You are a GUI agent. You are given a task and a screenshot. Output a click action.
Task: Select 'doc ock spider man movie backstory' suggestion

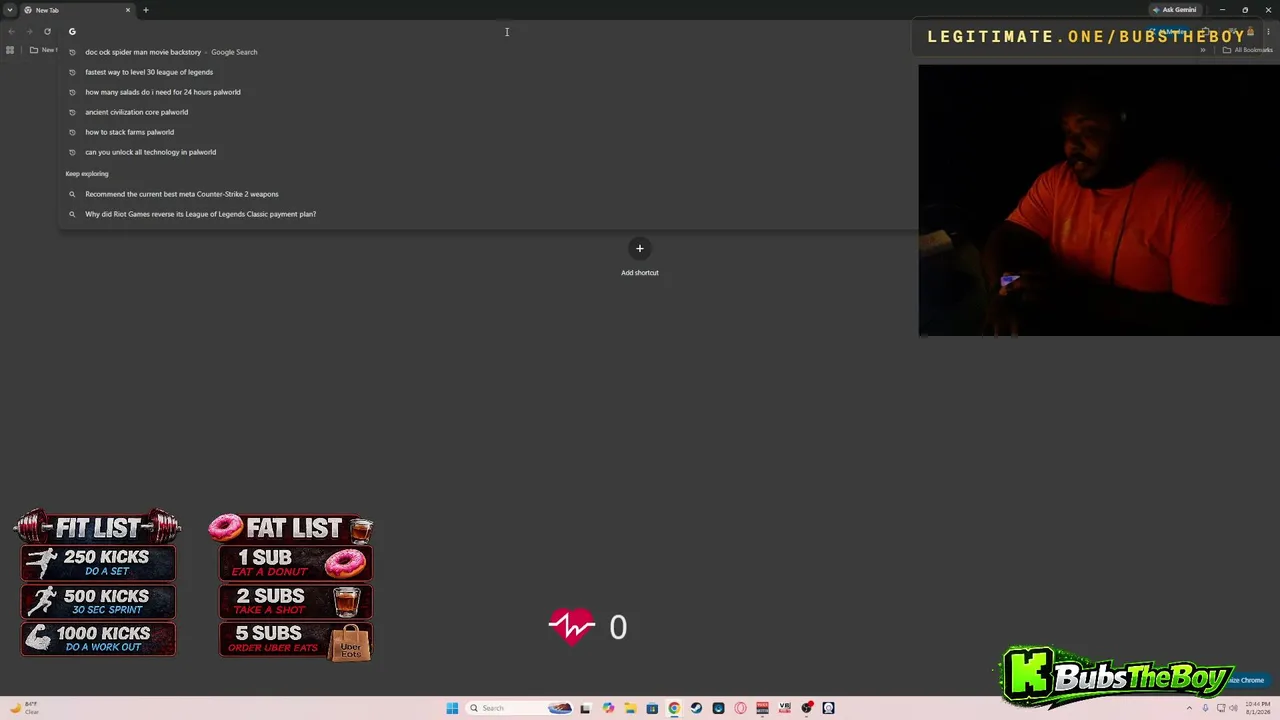[x=488, y=52]
